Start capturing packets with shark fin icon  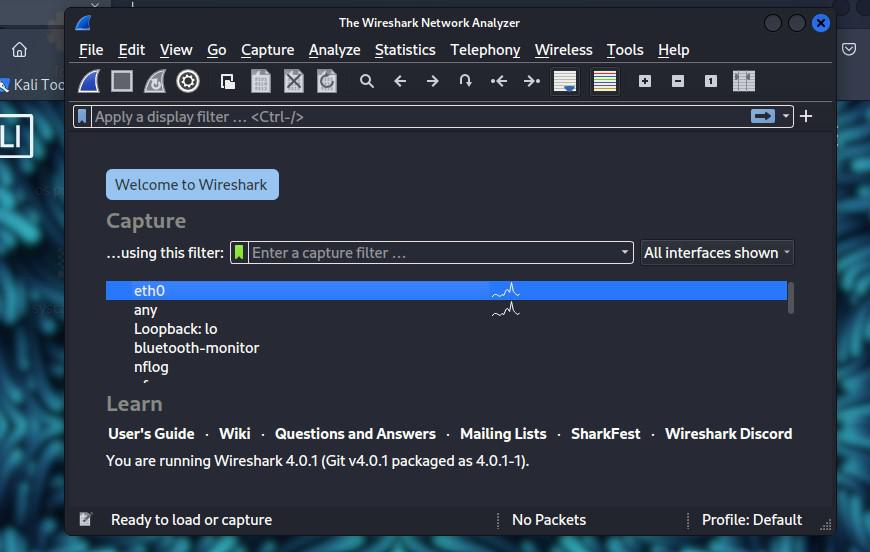pos(89,82)
